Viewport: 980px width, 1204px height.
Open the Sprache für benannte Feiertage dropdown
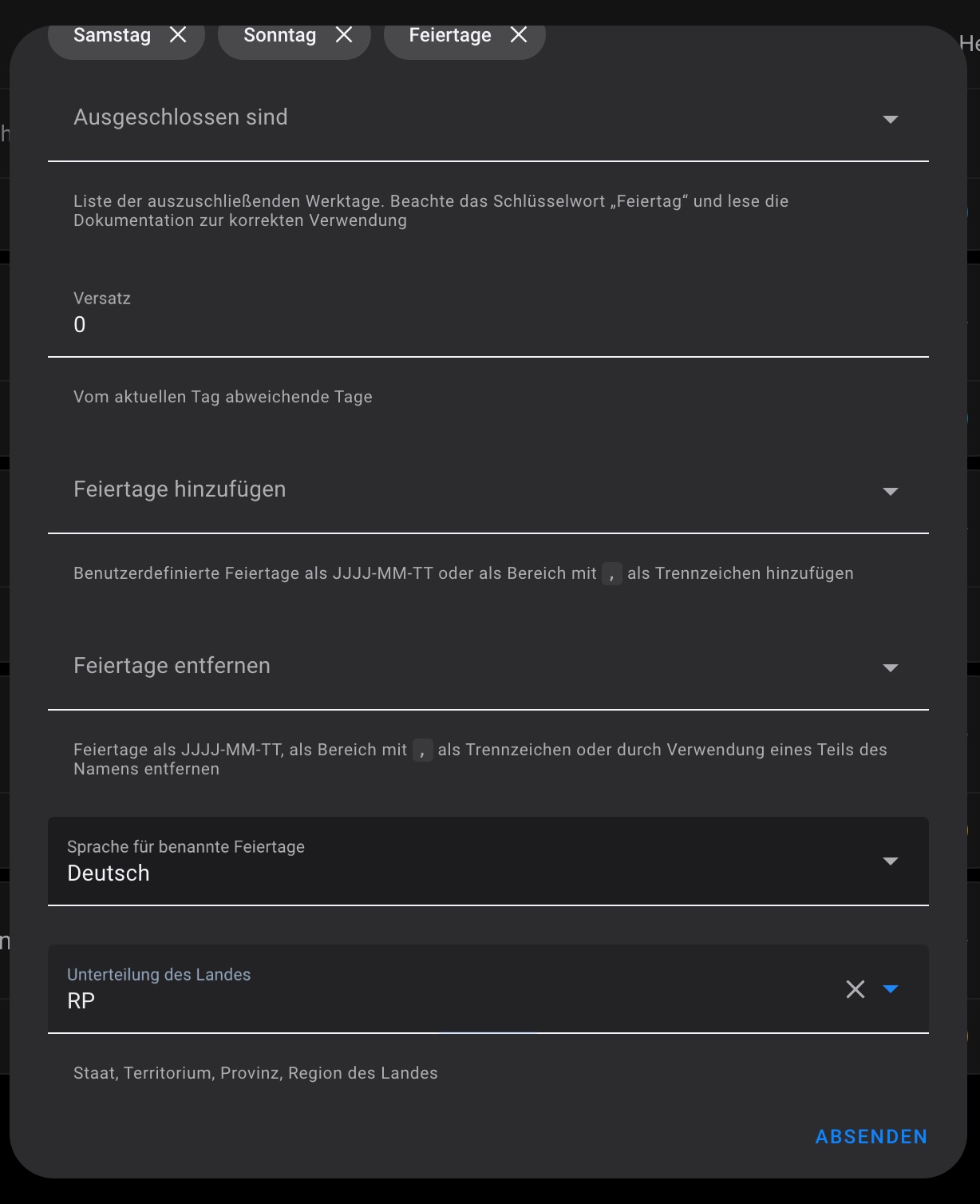891,861
